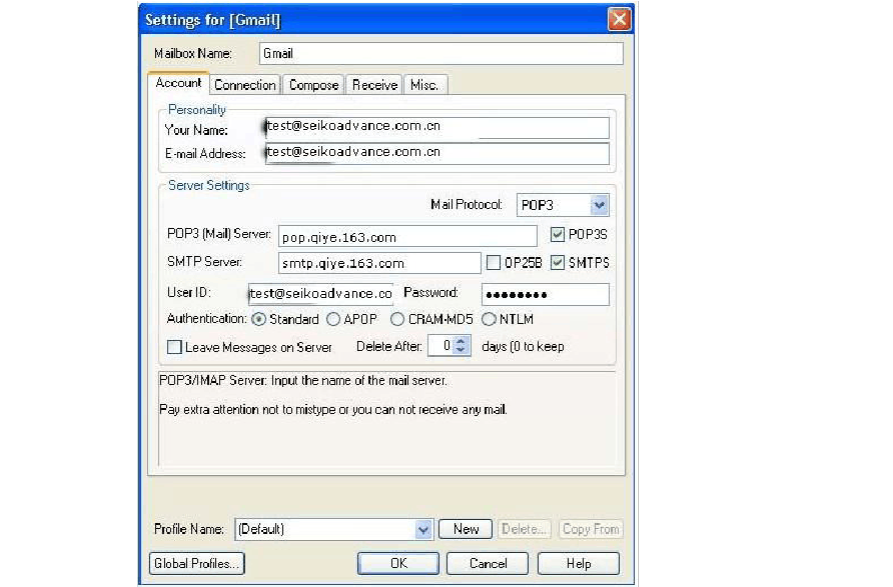Image resolution: width=893 pixels, height=587 pixels.
Task: Click the New profile button
Action: [x=465, y=529]
